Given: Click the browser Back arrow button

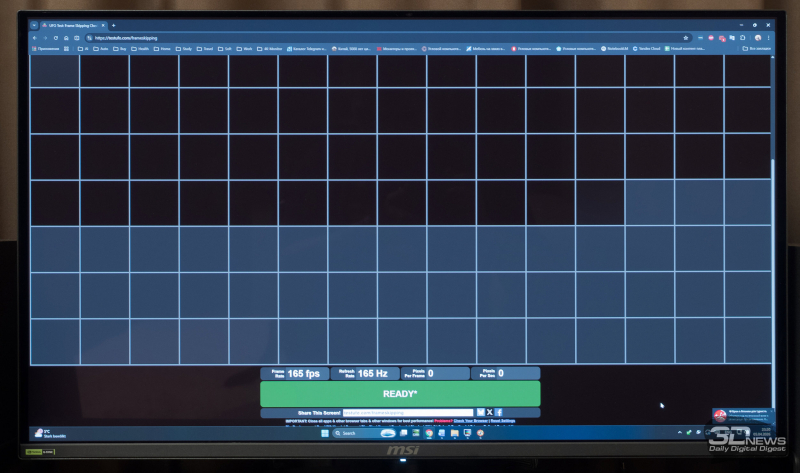Looking at the screenshot, I should 33,38.
